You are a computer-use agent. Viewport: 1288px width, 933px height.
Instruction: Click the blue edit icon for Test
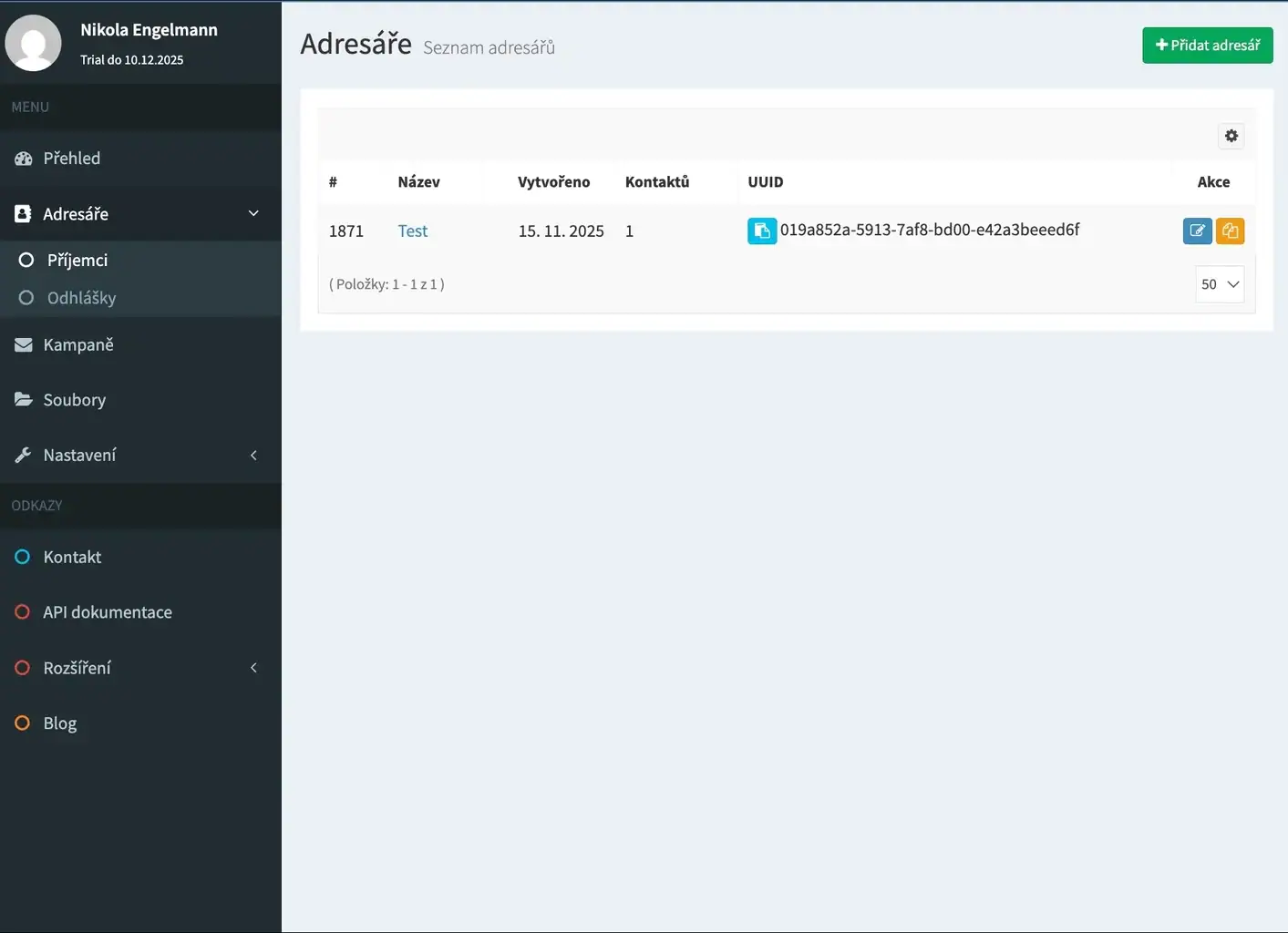(1197, 231)
